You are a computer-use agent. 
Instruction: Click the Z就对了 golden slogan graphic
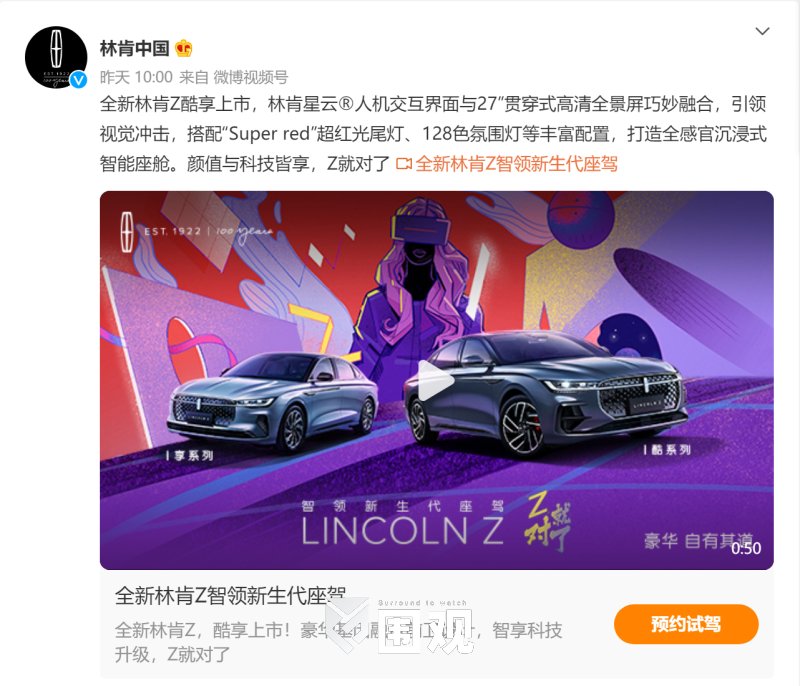548,522
